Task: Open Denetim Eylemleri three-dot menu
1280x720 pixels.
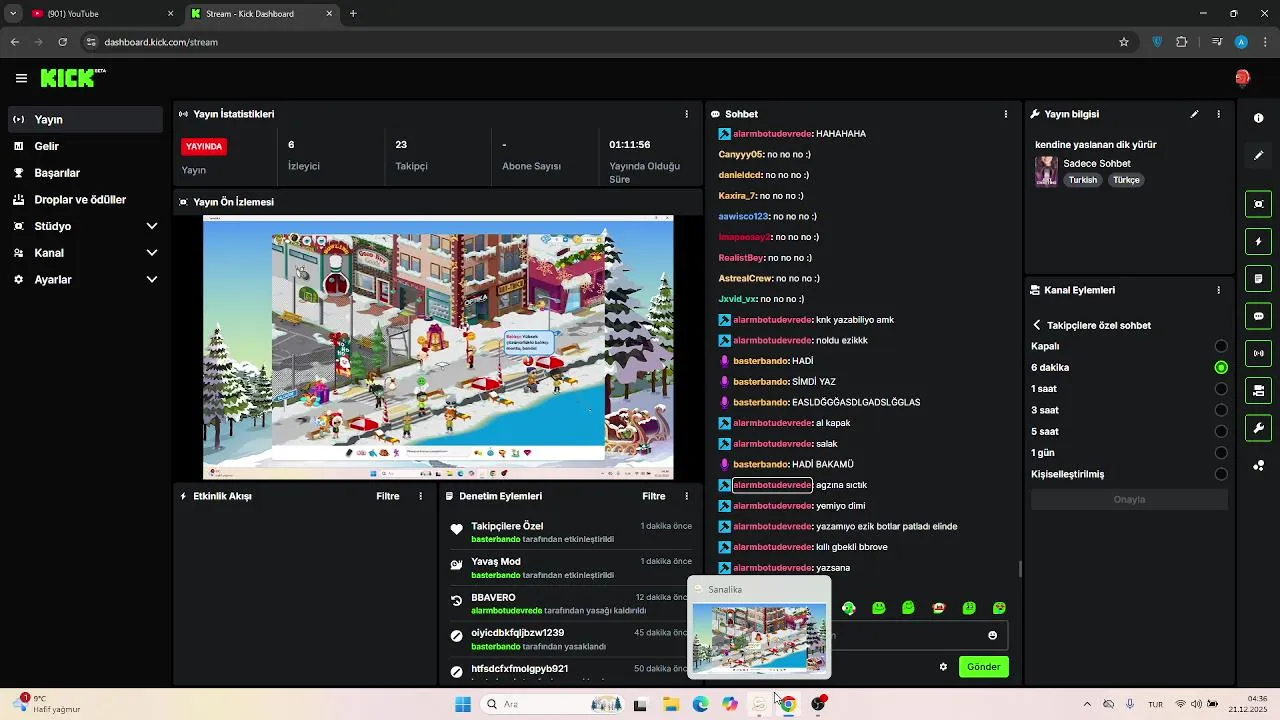Action: pos(686,496)
